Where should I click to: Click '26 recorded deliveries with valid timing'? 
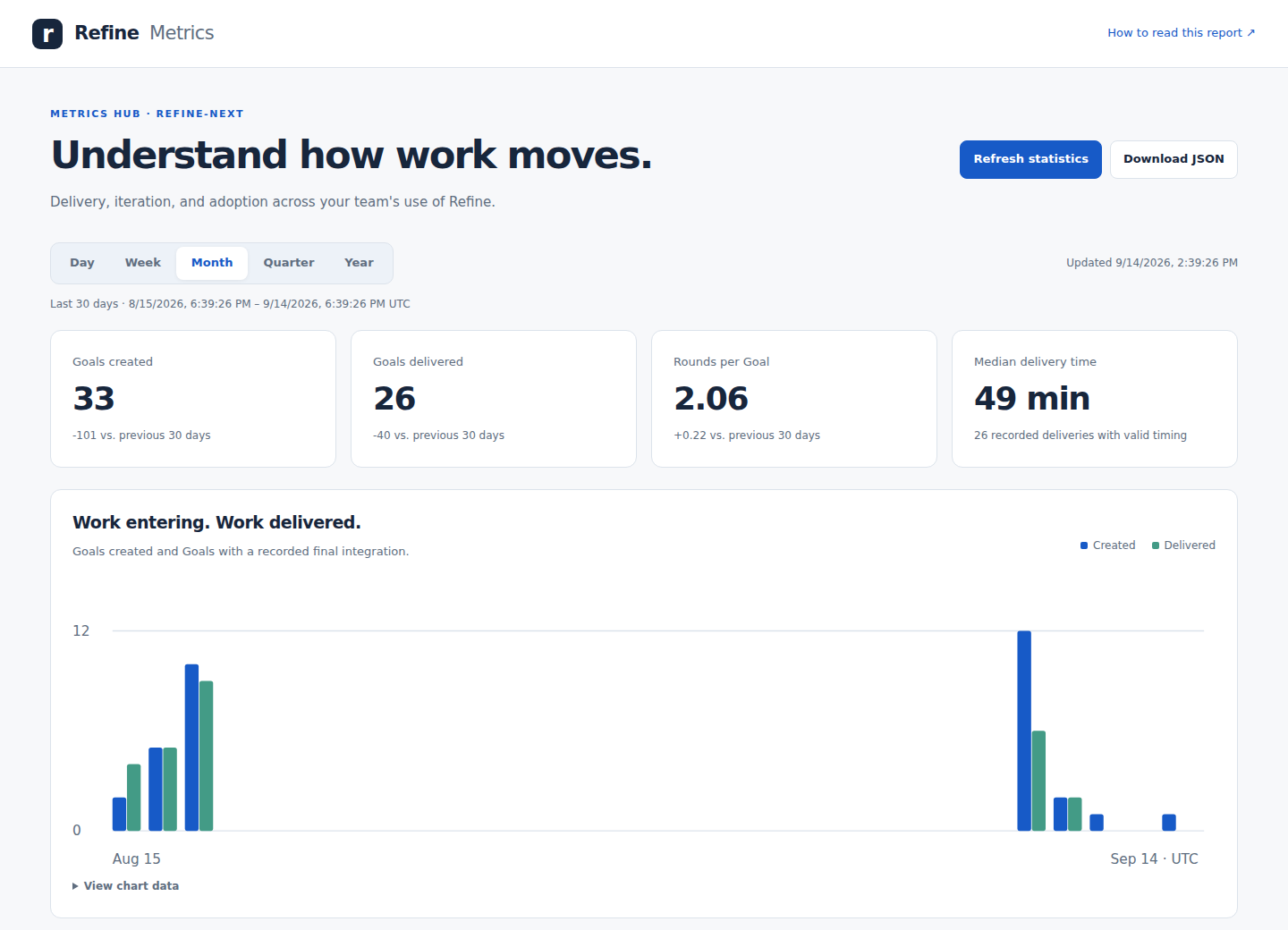point(1080,435)
